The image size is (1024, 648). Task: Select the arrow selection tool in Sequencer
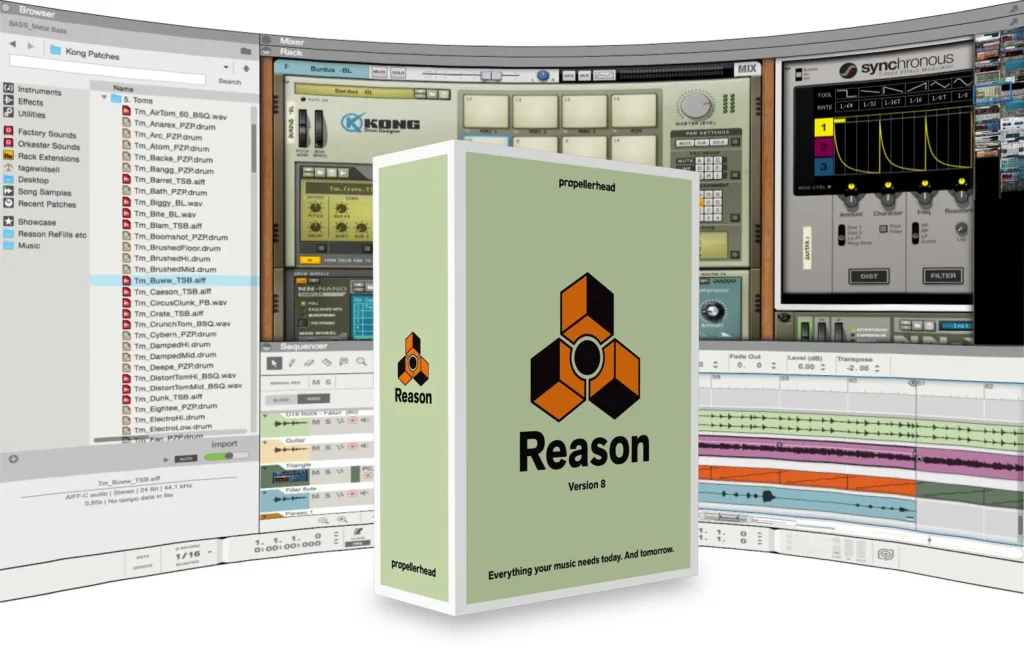(x=275, y=362)
